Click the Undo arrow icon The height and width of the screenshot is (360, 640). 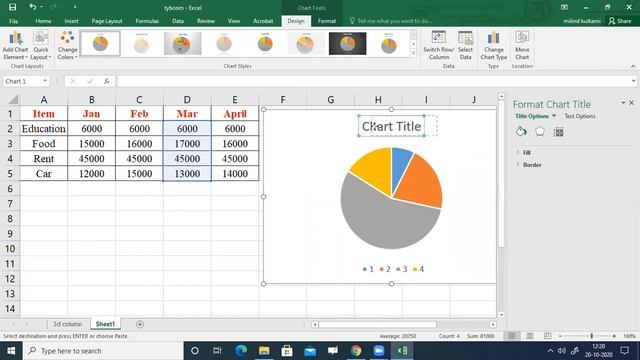(33, 7)
